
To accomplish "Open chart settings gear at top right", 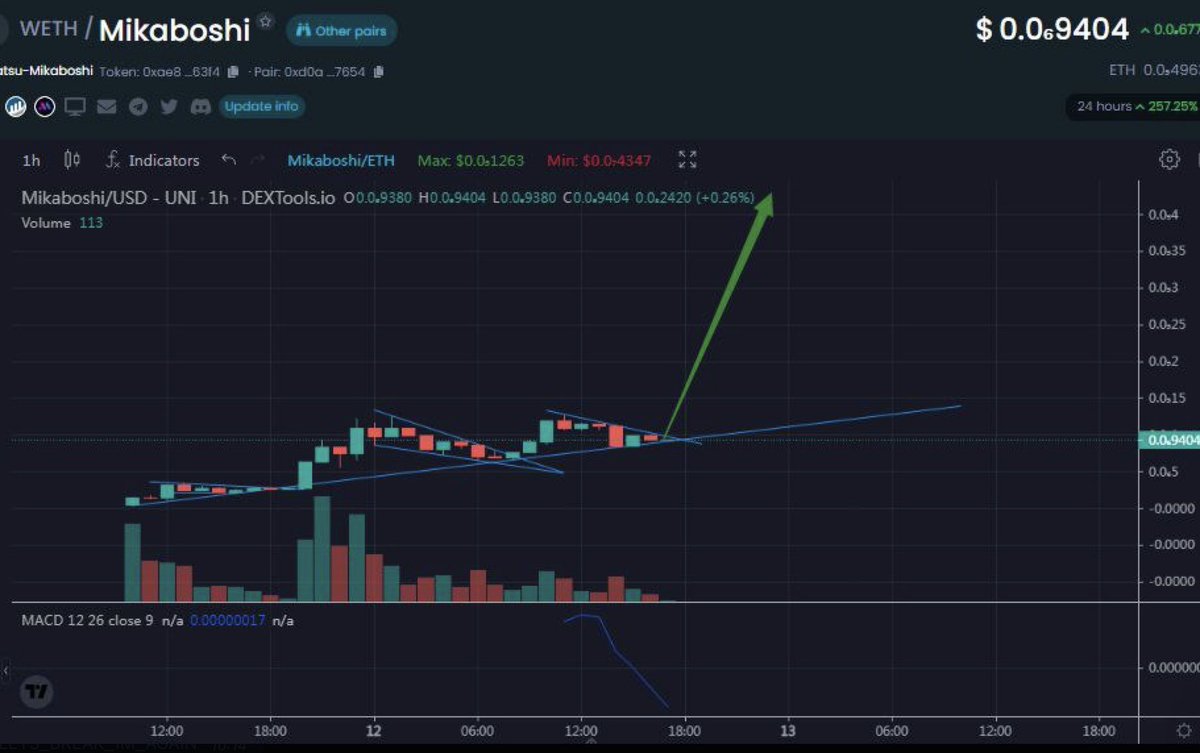I will [x=1168, y=160].
